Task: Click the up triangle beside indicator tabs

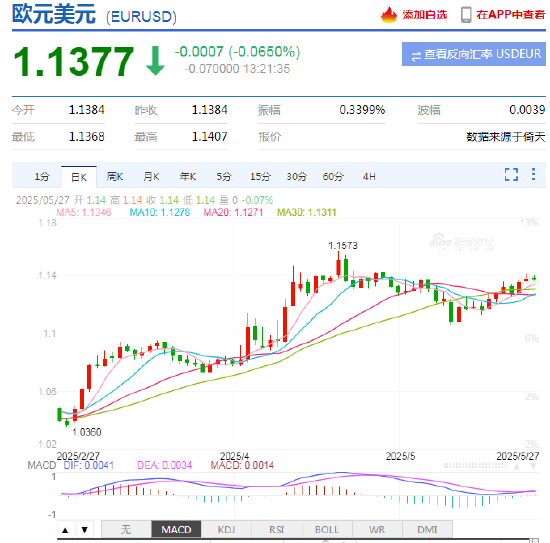Action: tap(65, 530)
